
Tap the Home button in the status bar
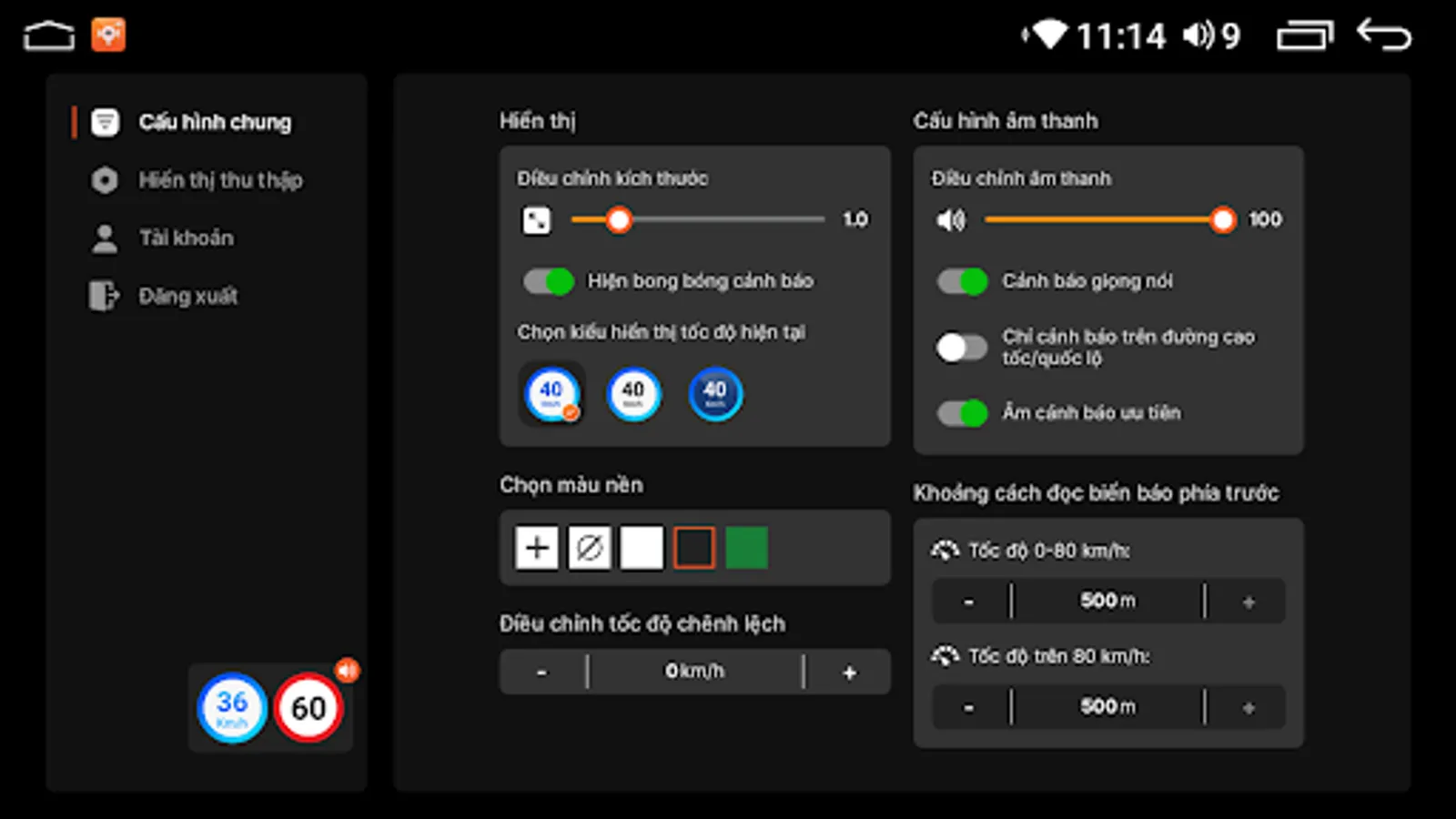48,36
